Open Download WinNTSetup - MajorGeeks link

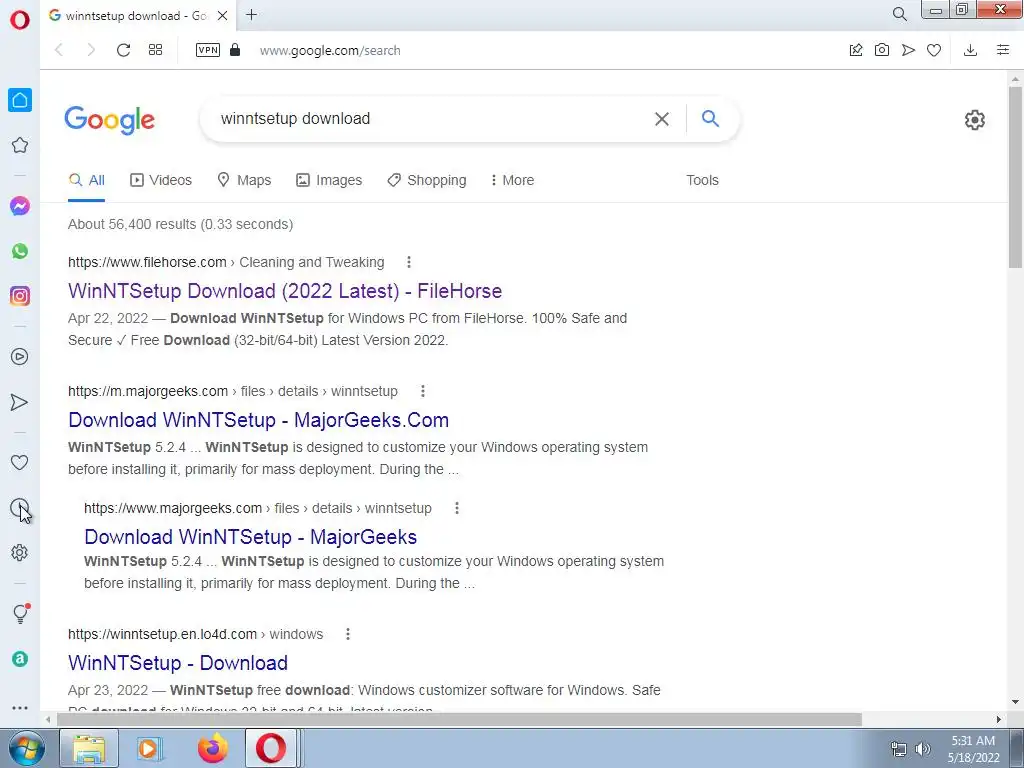pos(251,537)
